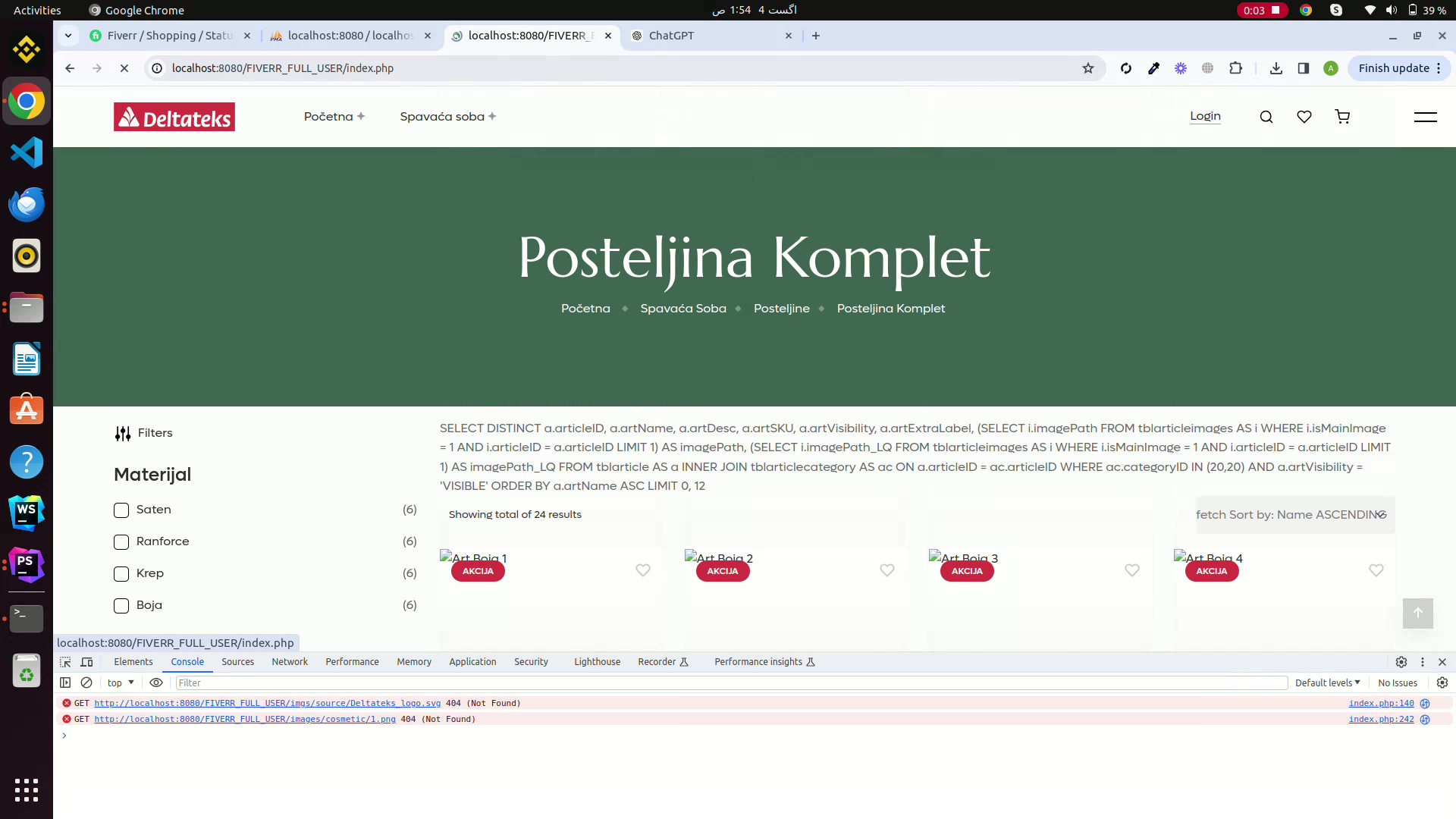Viewport: 1456px width, 819px height.
Task: Check the Ranforce material checkbox
Action: point(121,542)
